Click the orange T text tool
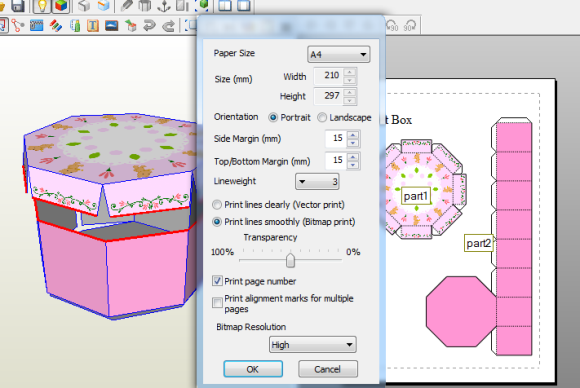 pos(92,26)
